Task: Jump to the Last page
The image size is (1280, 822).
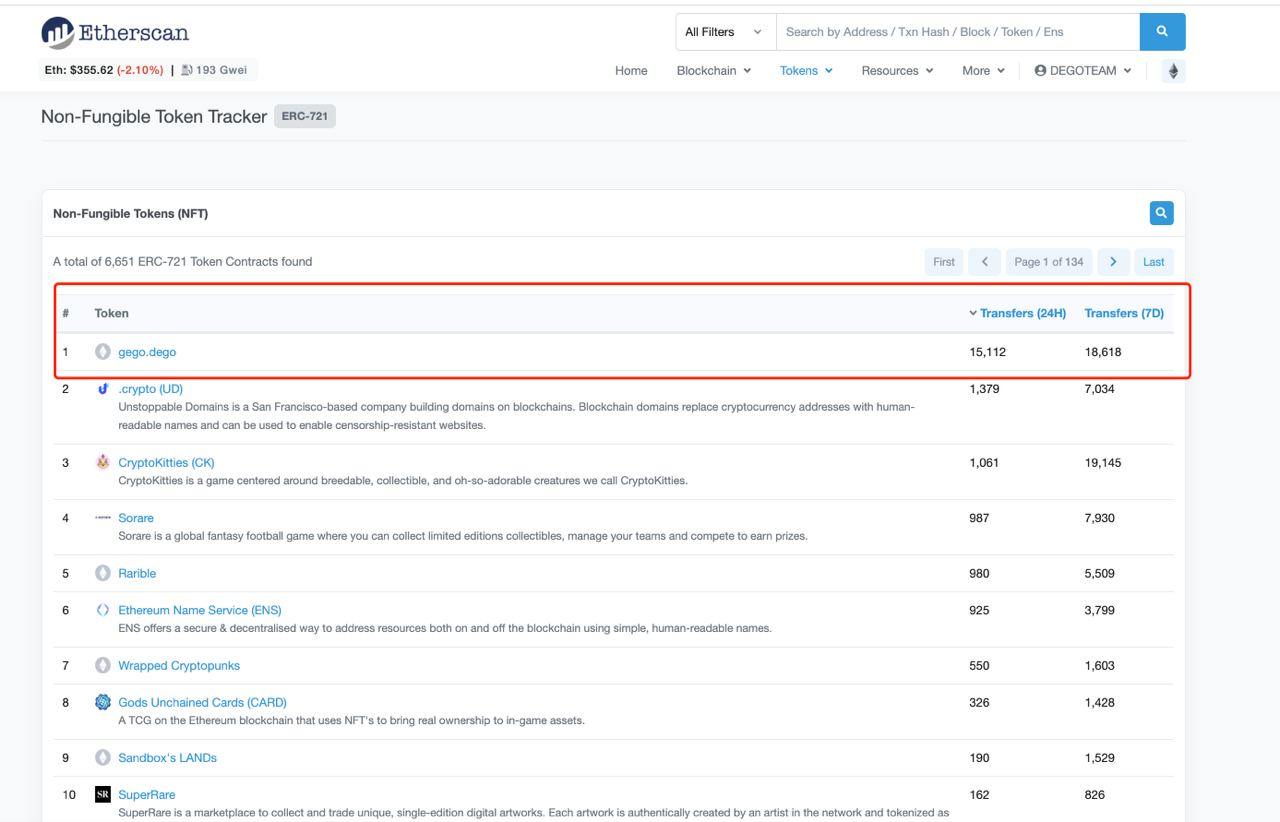Action: (1153, 262)
